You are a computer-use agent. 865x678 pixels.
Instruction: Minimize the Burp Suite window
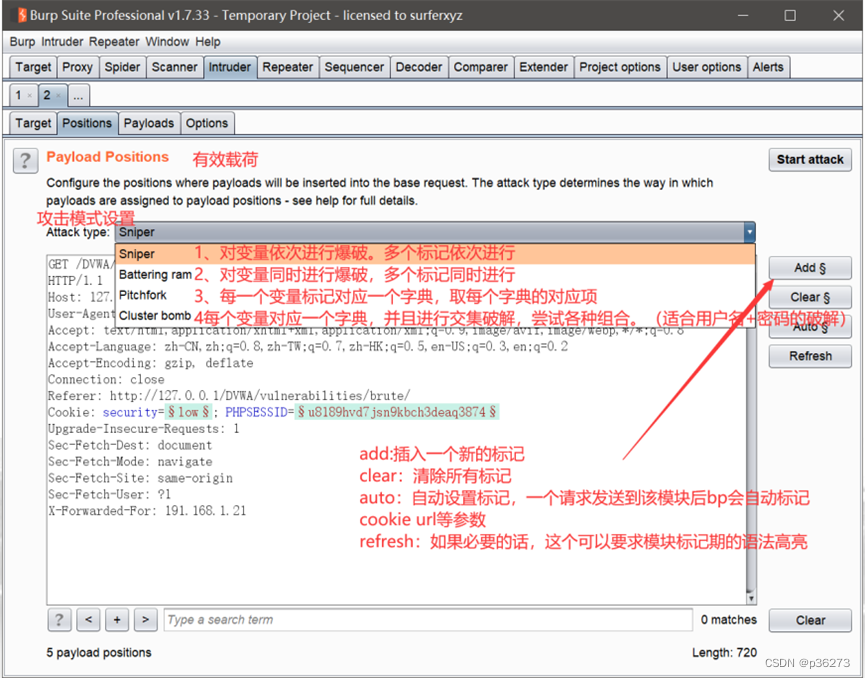743,15
